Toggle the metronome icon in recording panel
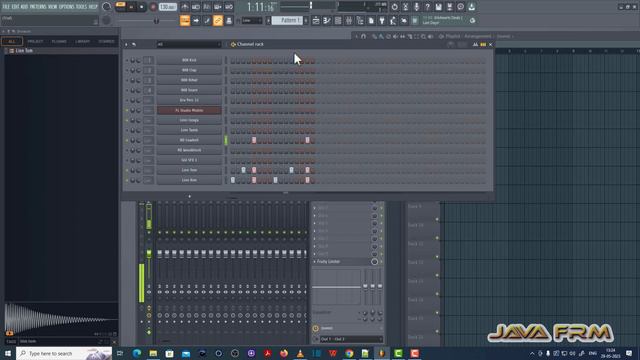 [x=185, y=7]
